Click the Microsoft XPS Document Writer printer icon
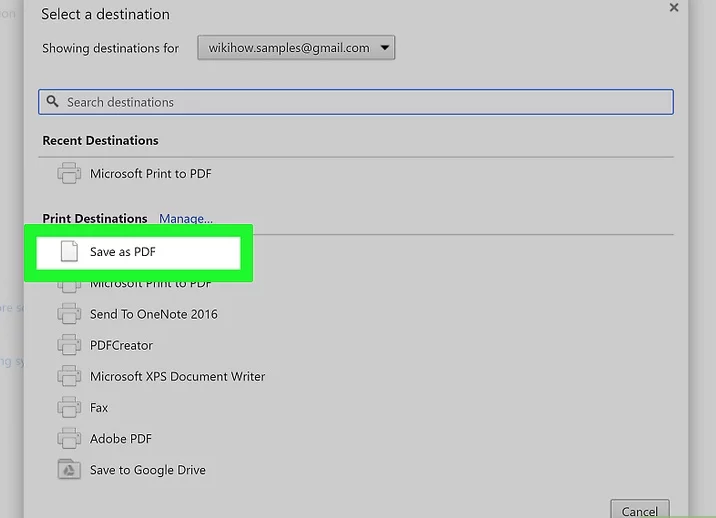The width and height of the screenshot is (716, 518). point(69,376)
